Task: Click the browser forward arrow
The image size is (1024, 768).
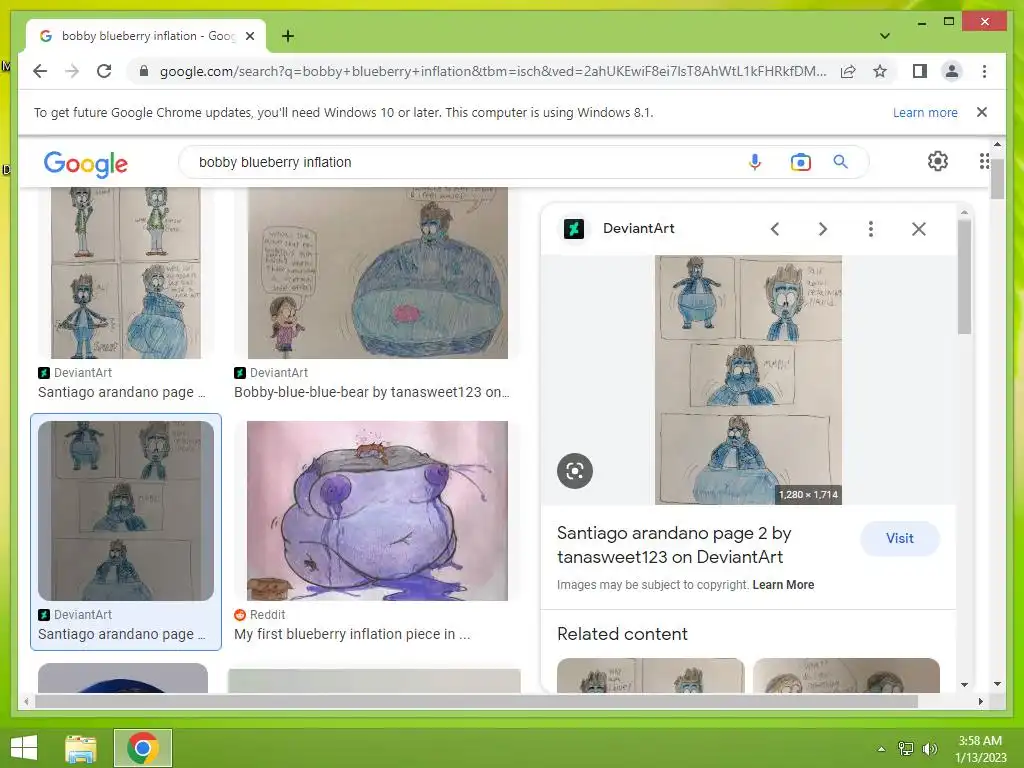Action: (x=72, y=71)
